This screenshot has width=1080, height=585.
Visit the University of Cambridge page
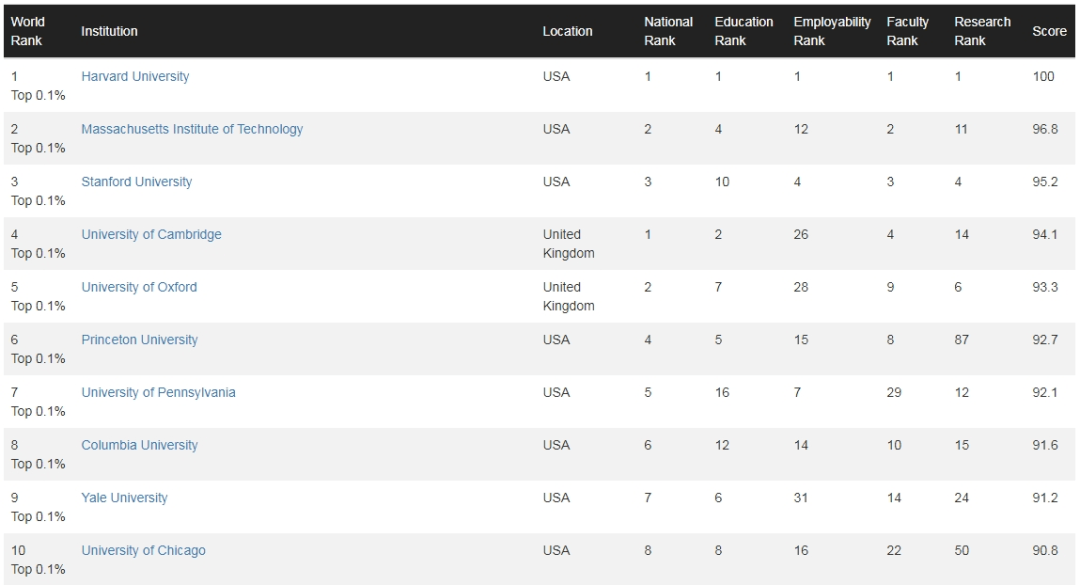[x=151, y=235]
